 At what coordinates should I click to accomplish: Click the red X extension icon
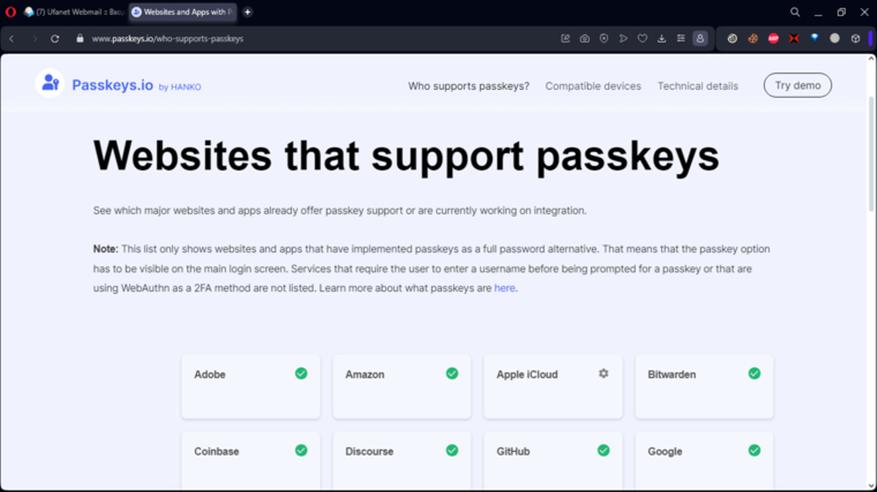click(x=794, y=39)
